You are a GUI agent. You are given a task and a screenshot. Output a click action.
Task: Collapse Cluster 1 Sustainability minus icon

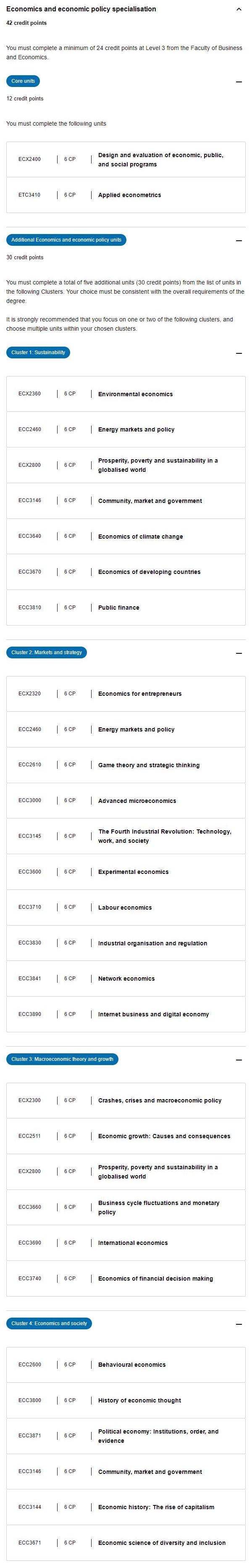(x=239, y=353)
